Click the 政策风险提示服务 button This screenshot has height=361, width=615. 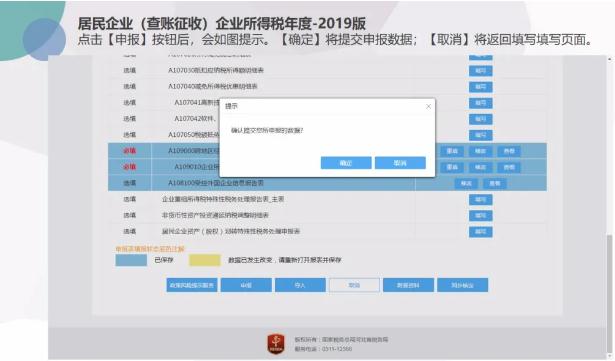coord(192,285)
